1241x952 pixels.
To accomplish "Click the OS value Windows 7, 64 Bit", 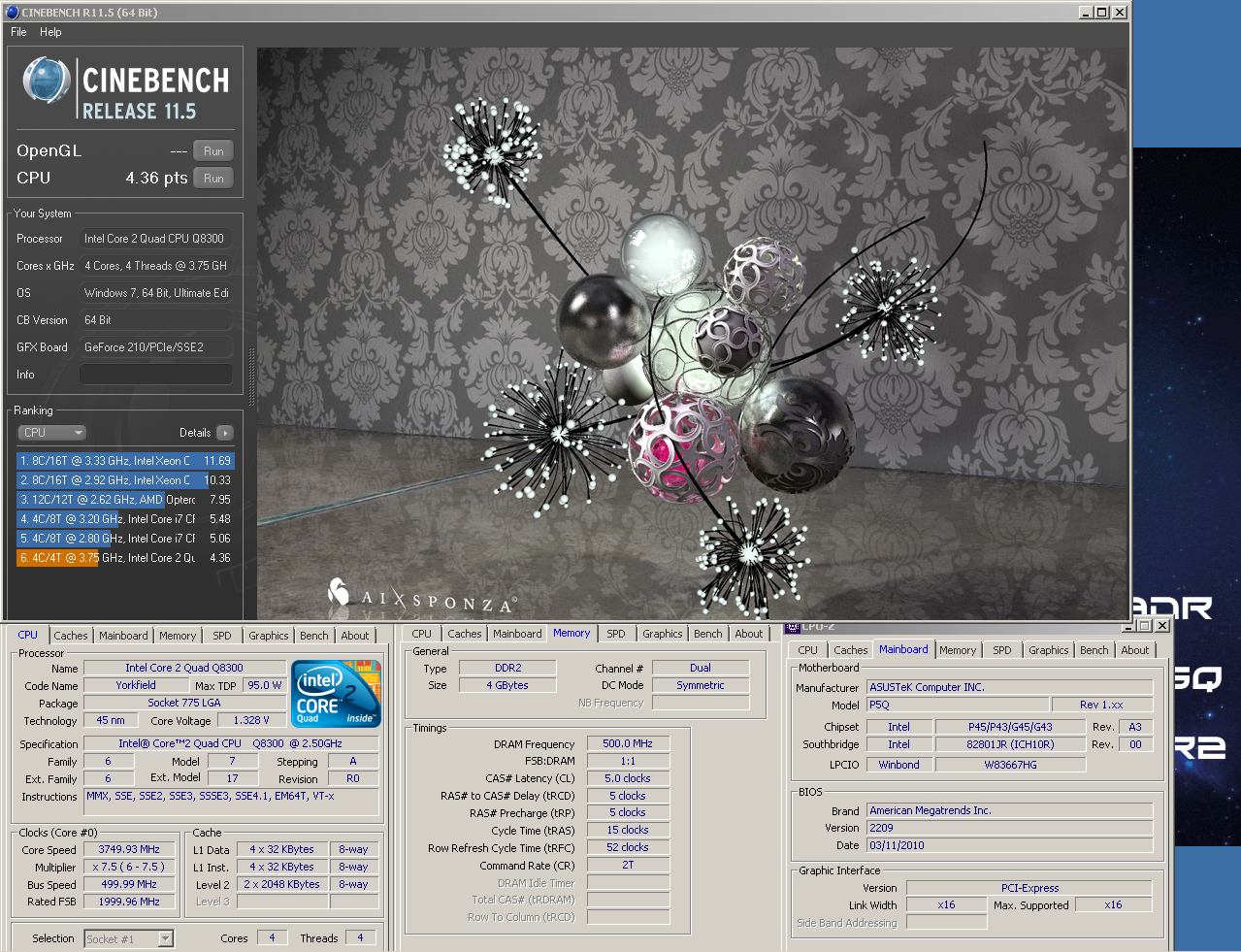I will tap(156, 293).
